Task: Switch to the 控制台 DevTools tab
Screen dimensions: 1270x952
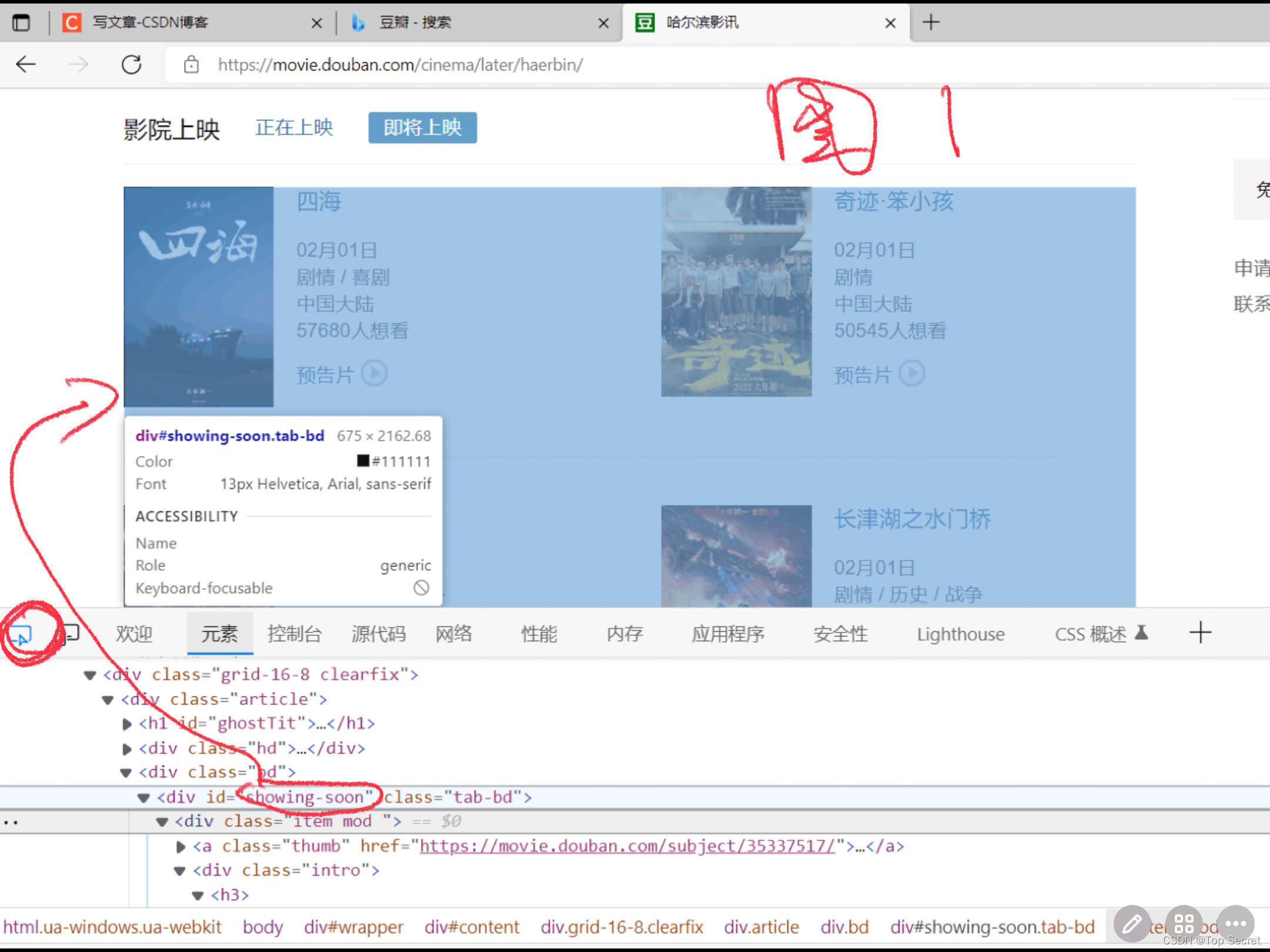Action: [x=294, y=634]
